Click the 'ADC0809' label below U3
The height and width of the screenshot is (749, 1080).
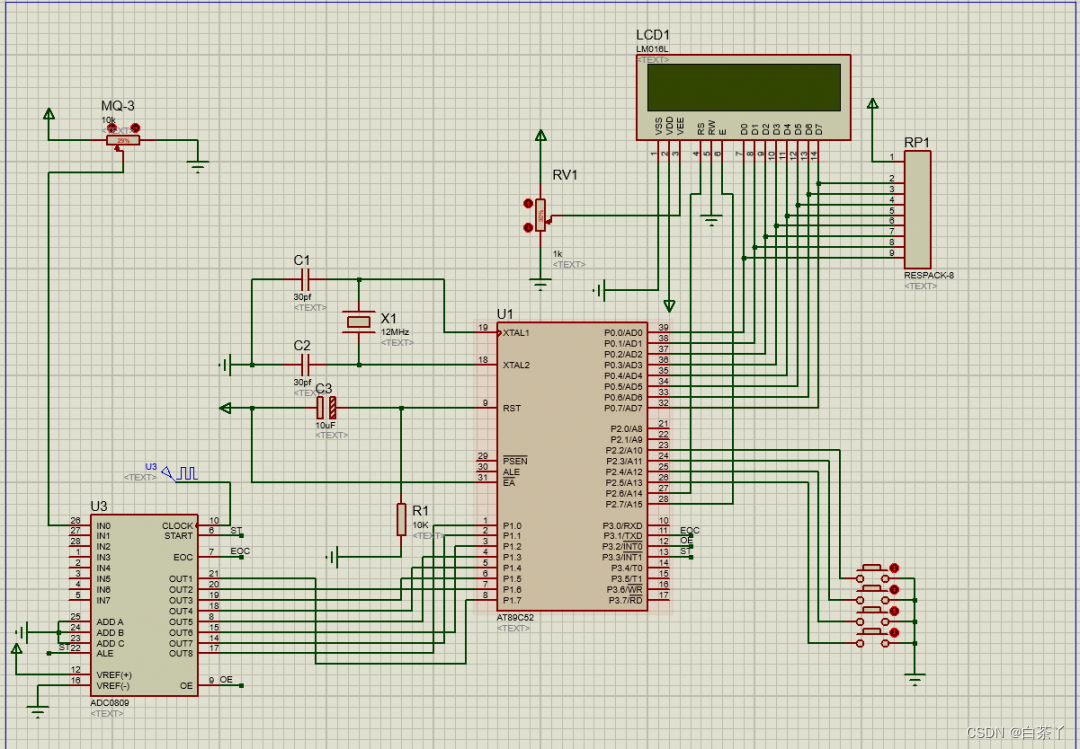coord(110,703)
